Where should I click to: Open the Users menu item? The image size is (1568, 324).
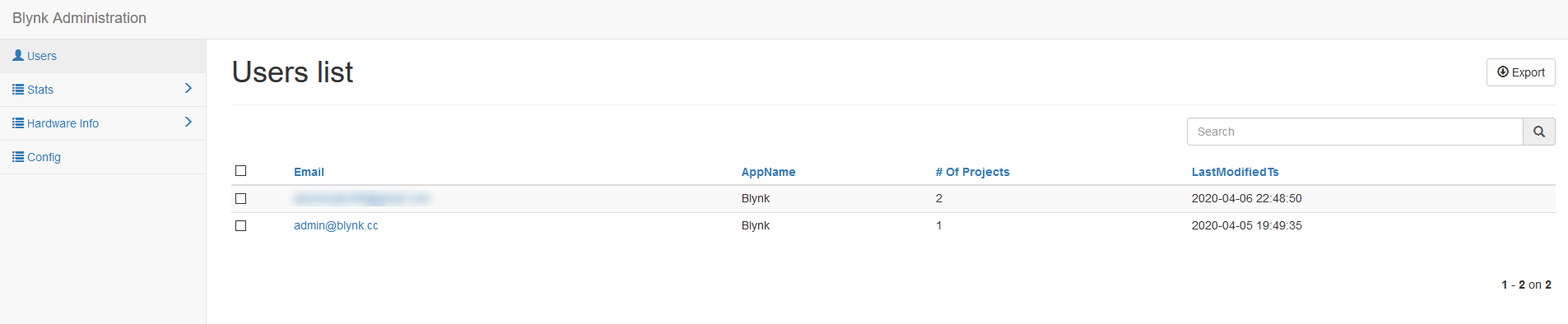tap(103, 56)
